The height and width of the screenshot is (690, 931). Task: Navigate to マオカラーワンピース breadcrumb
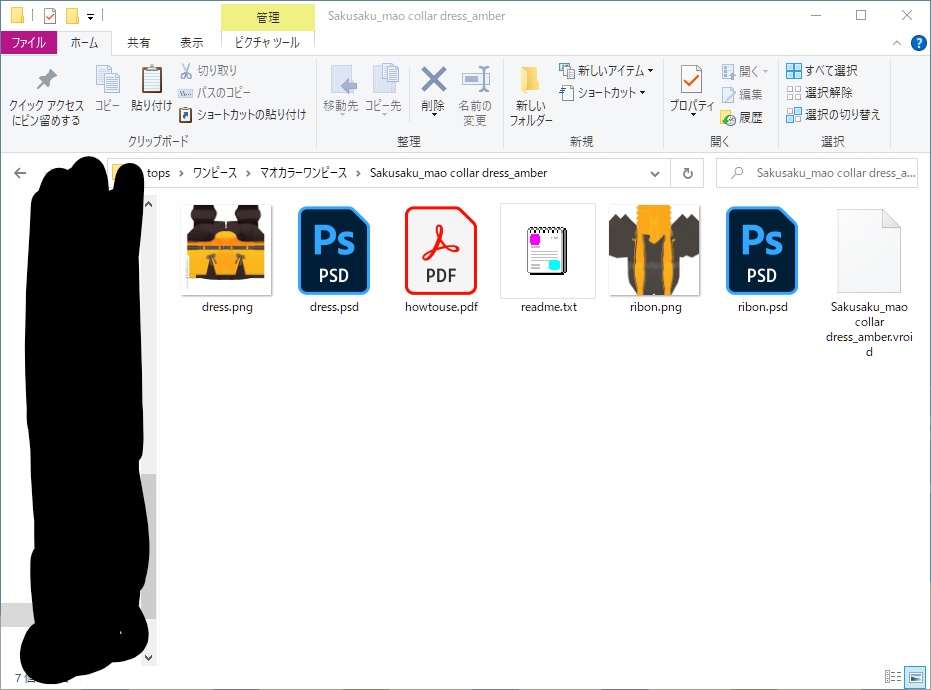(303, 173)
